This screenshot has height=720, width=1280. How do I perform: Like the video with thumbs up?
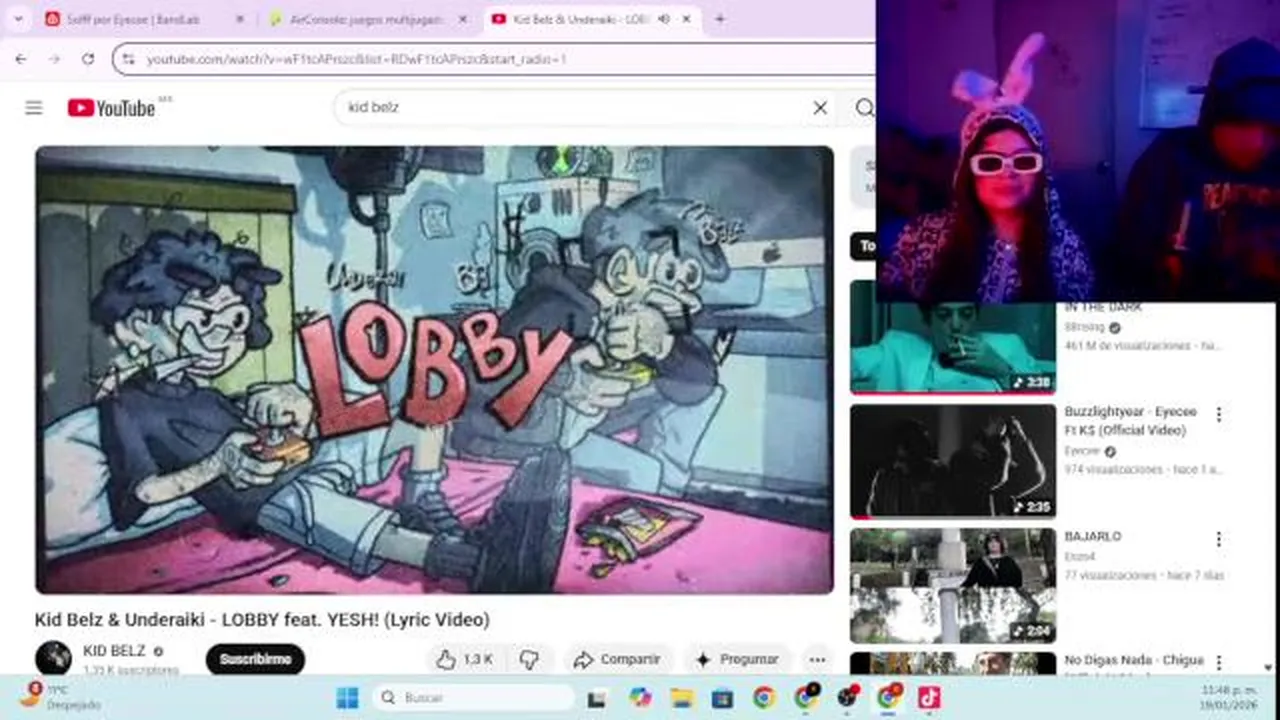[x=463, y=659]
